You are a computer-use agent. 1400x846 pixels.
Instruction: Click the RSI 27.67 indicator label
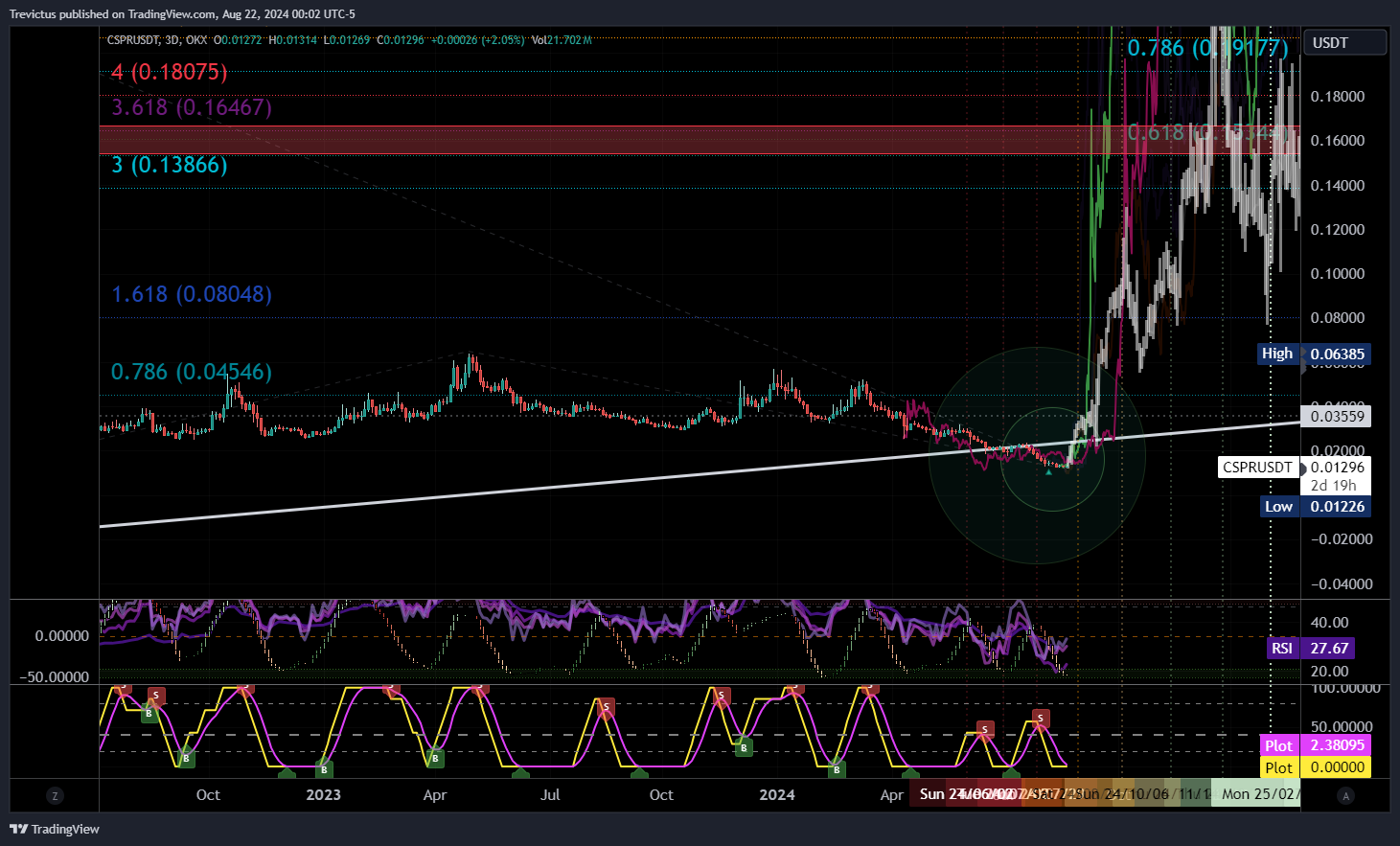click(x=1311, y=649)
